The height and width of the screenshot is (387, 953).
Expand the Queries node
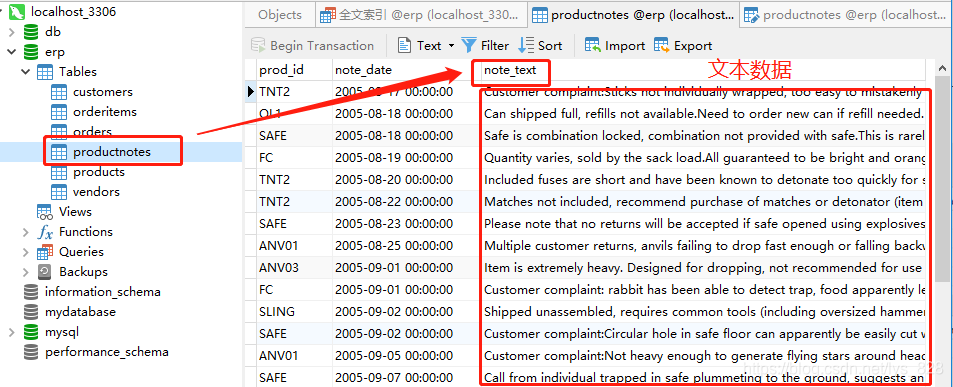26,252
